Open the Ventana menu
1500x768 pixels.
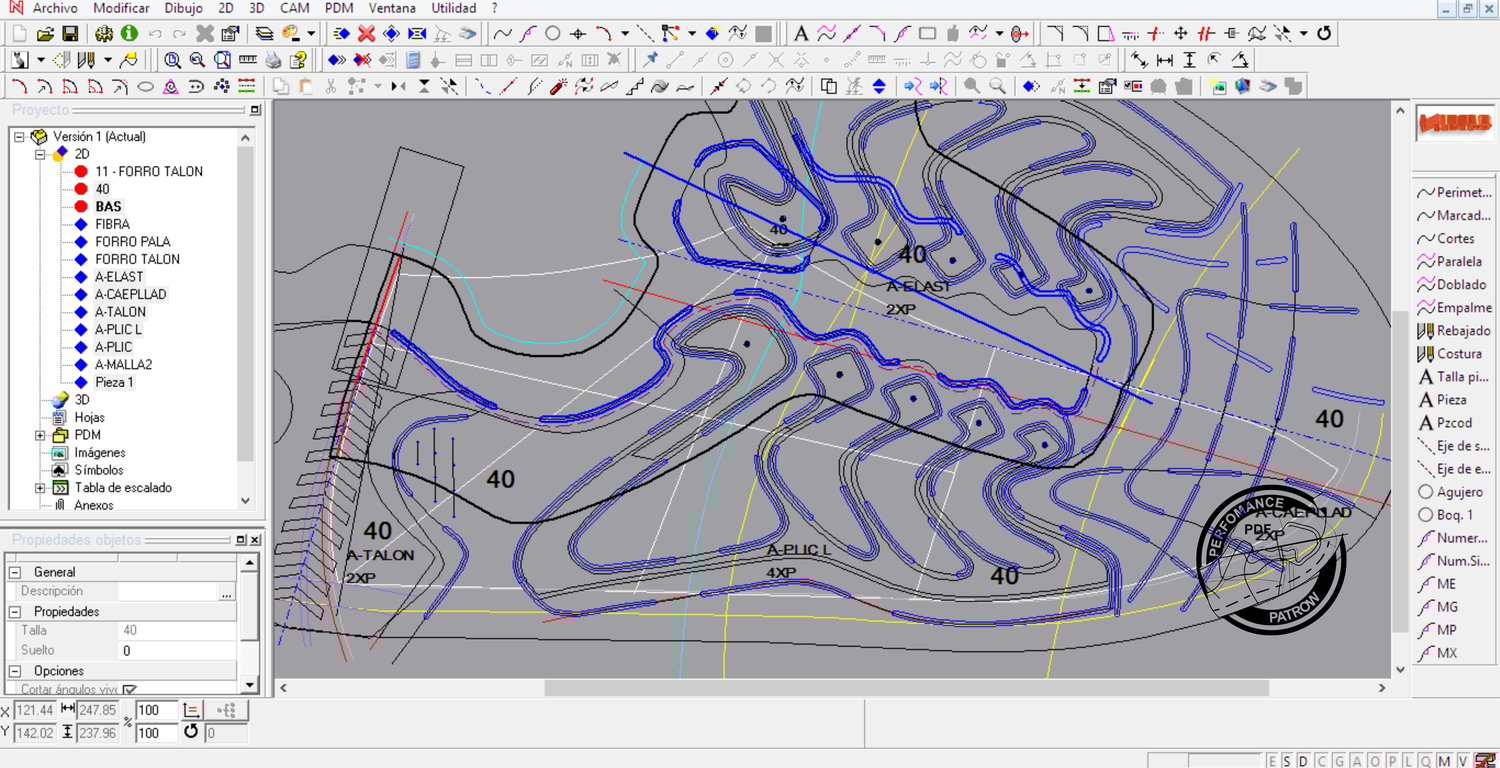point(392,8)
